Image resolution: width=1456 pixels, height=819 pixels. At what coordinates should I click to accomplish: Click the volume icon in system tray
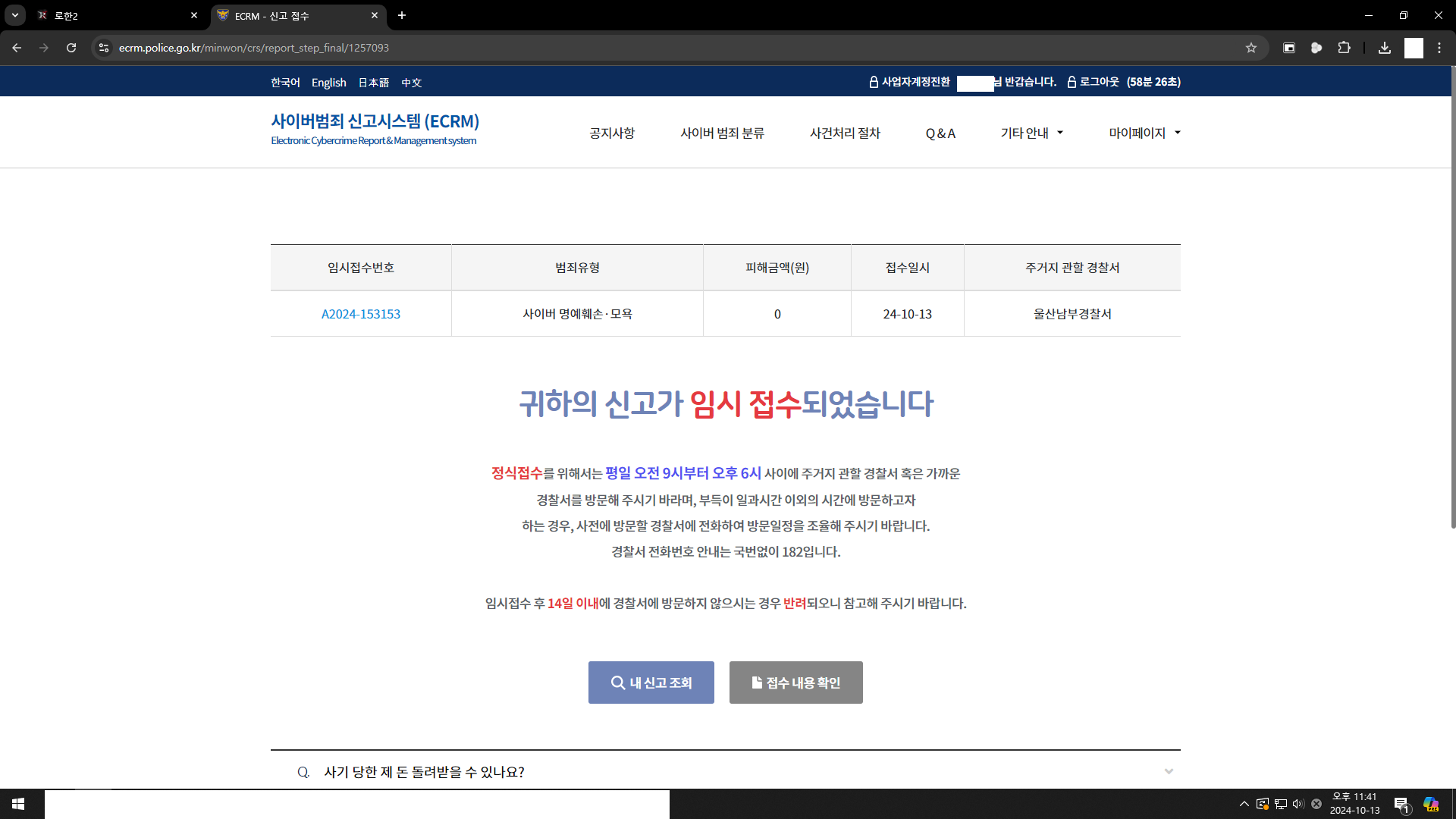tap(1298, 804)
